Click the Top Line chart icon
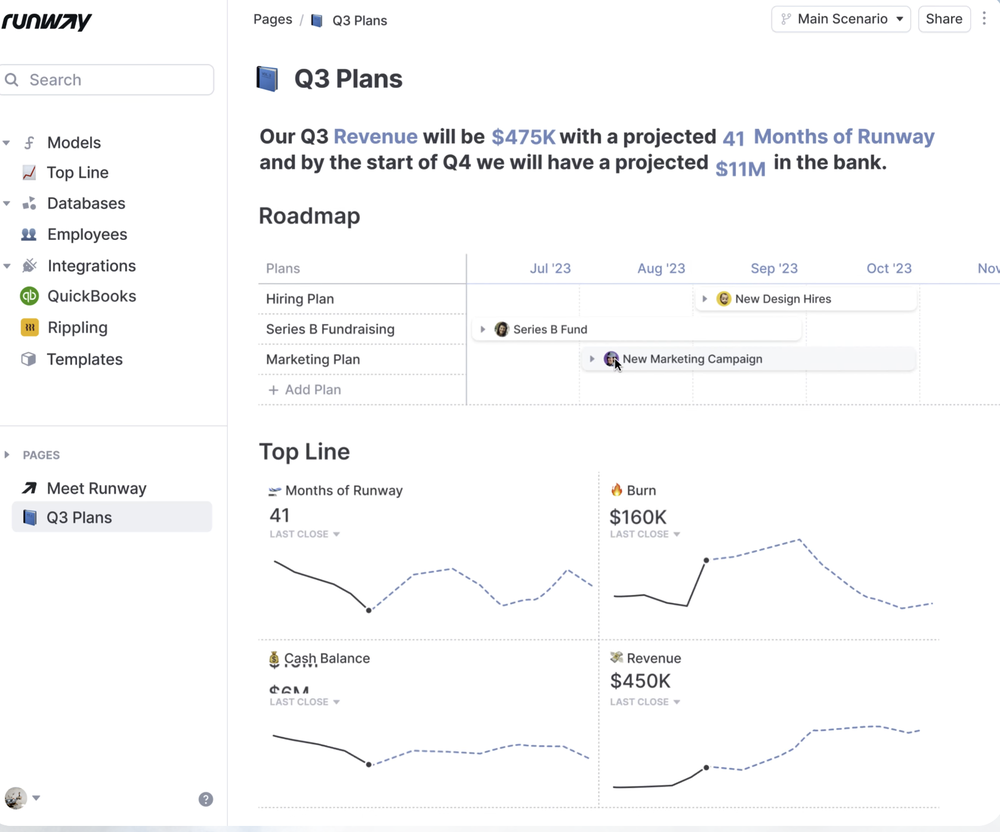Image resolution: width=1000 pixels, height=832 pixels. point(29,172)
